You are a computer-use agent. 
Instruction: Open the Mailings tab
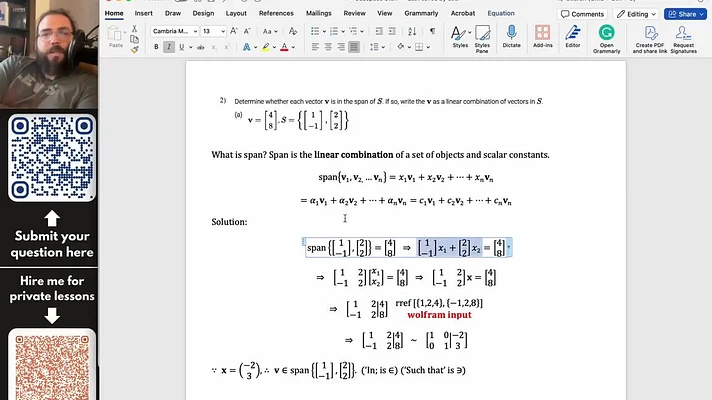pyautogui.click(x=318, y=14)
